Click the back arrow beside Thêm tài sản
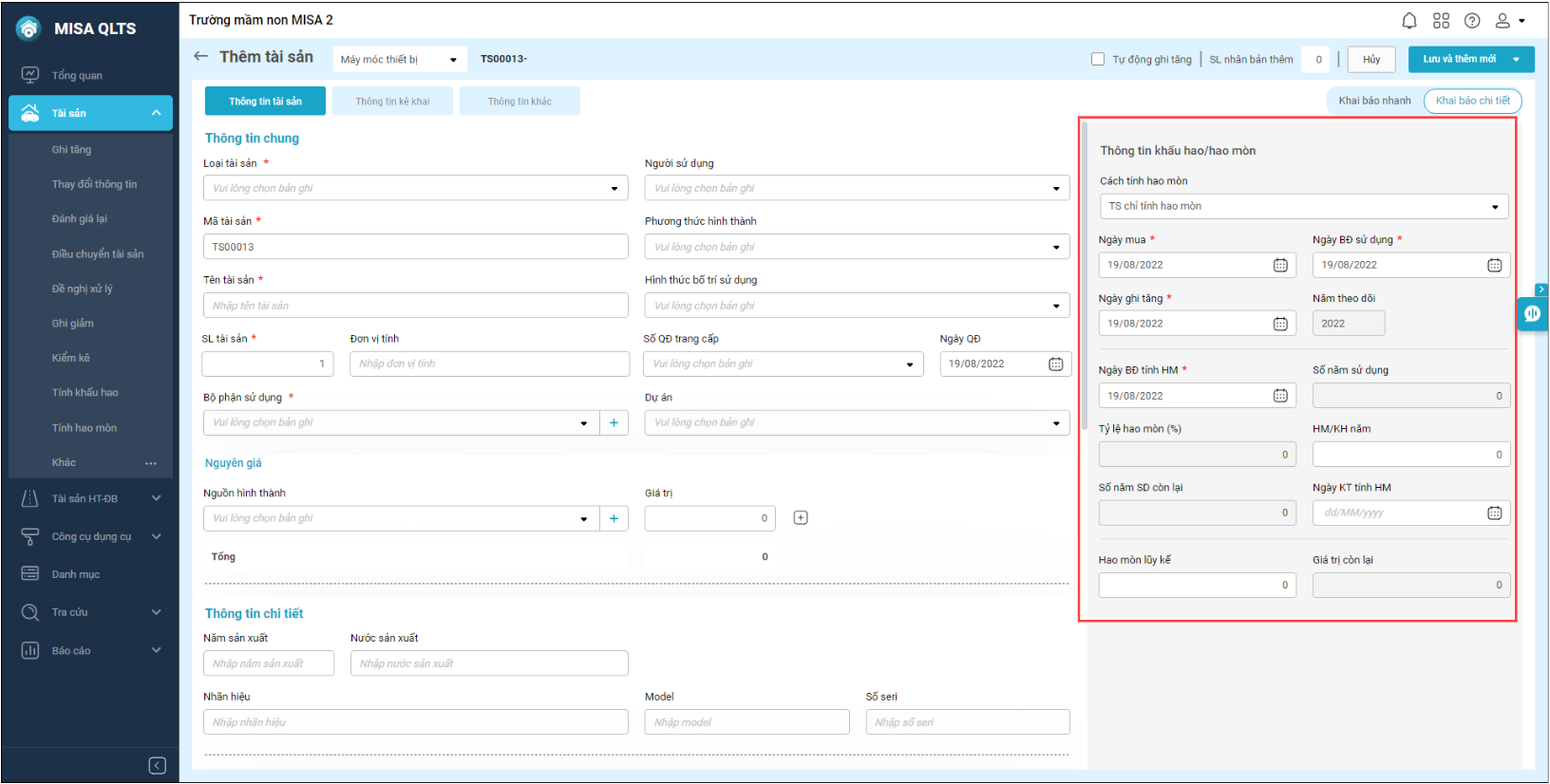Screen dimensions: 1550x784 coord(200,57)
